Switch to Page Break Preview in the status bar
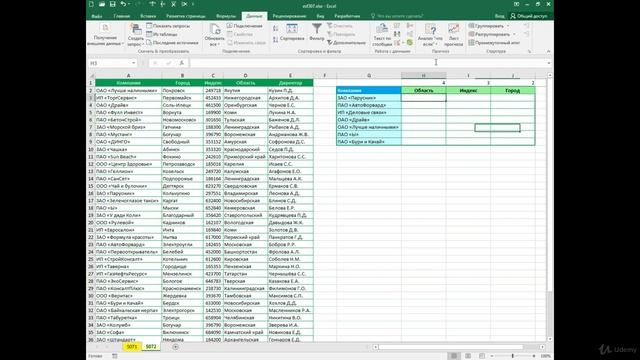 coord(482,356)
